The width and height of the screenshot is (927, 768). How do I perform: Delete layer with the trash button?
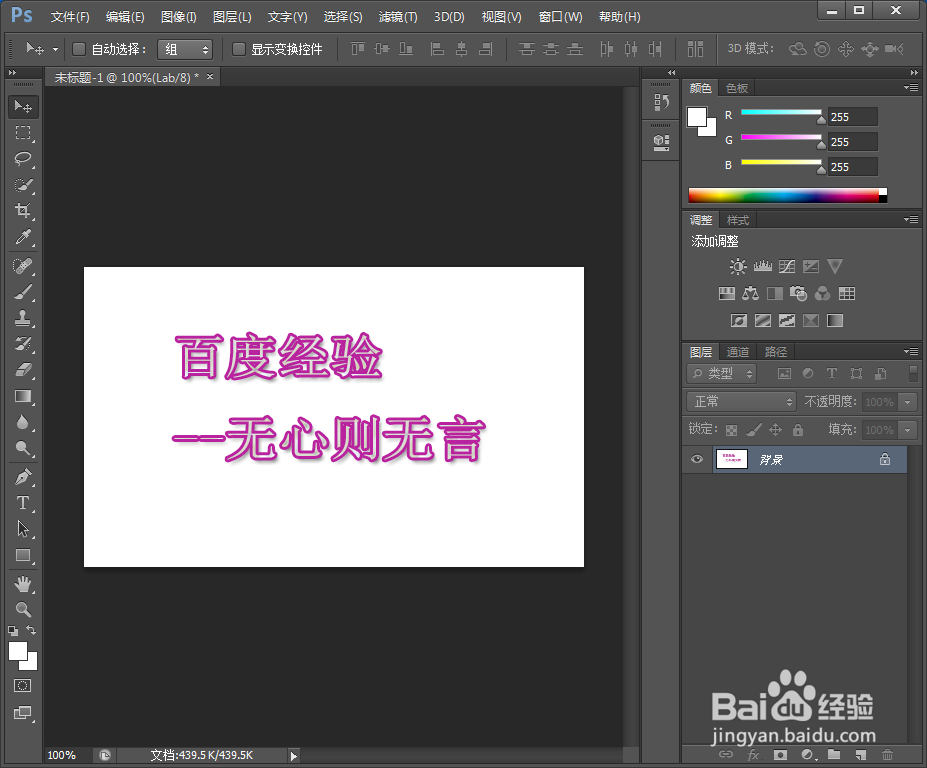(x=887, y=755)
